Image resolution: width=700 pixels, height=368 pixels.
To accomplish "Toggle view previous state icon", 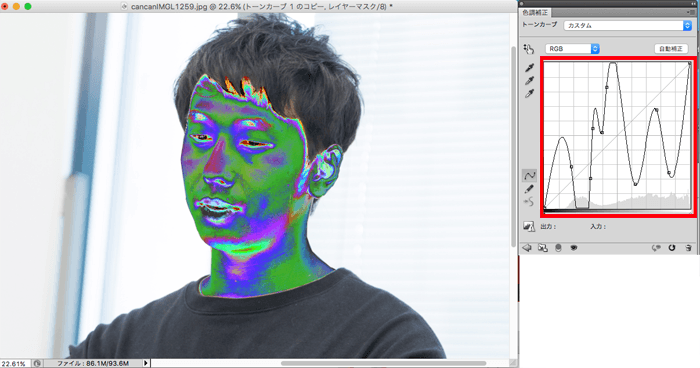I will pos(656,248).
